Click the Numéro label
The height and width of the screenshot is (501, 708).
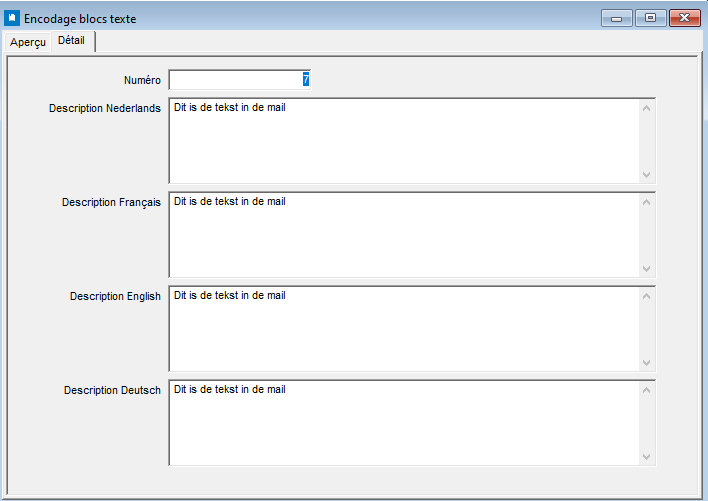142,80
